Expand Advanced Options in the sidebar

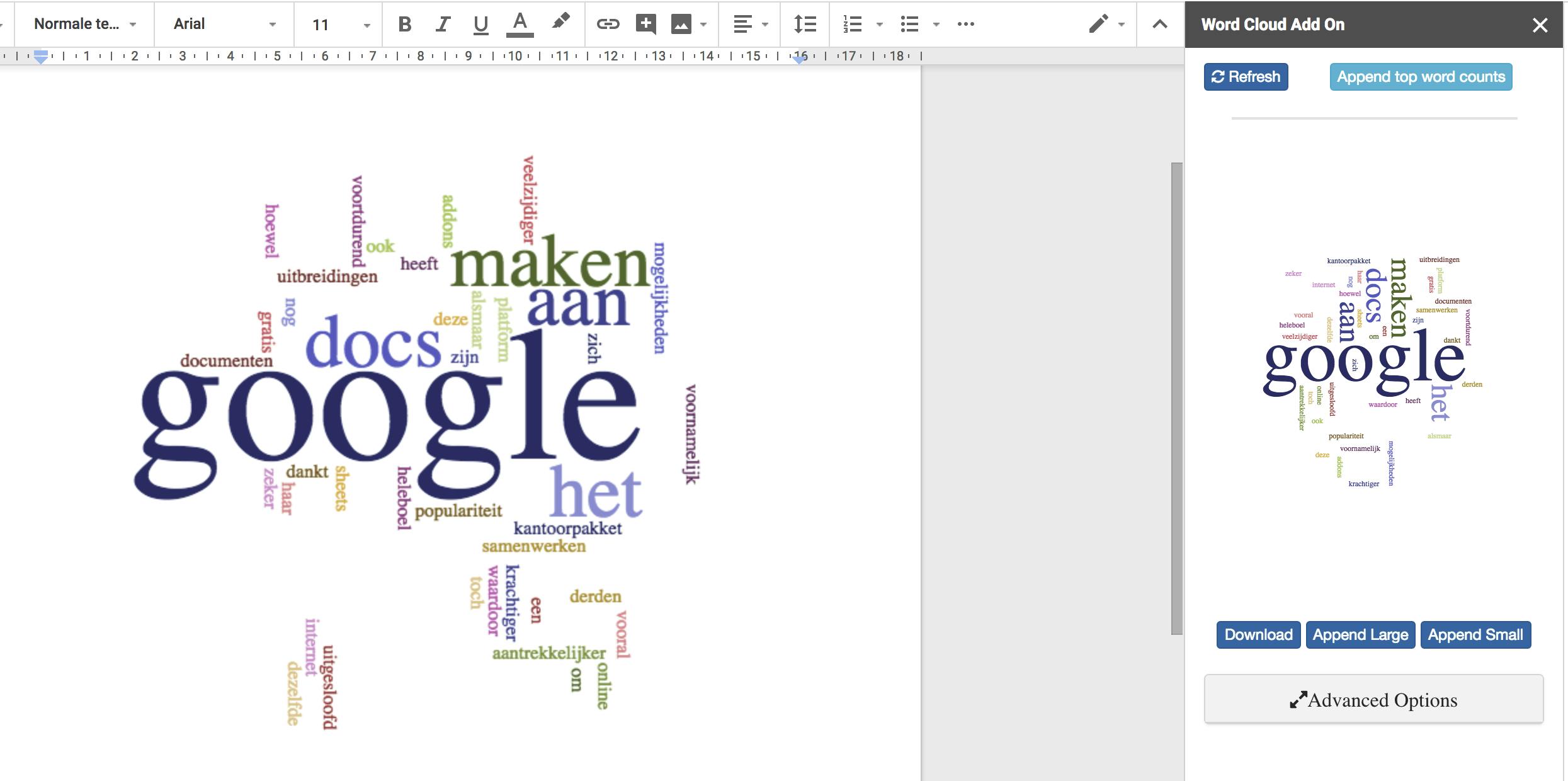1373,700
